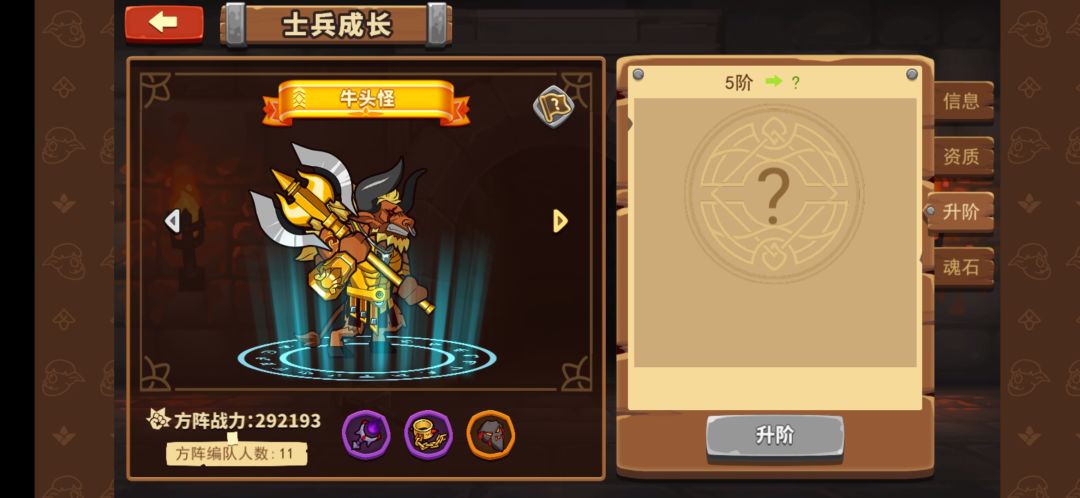
Task: Show the next soldier with right arrow
Action: [561, 221]
